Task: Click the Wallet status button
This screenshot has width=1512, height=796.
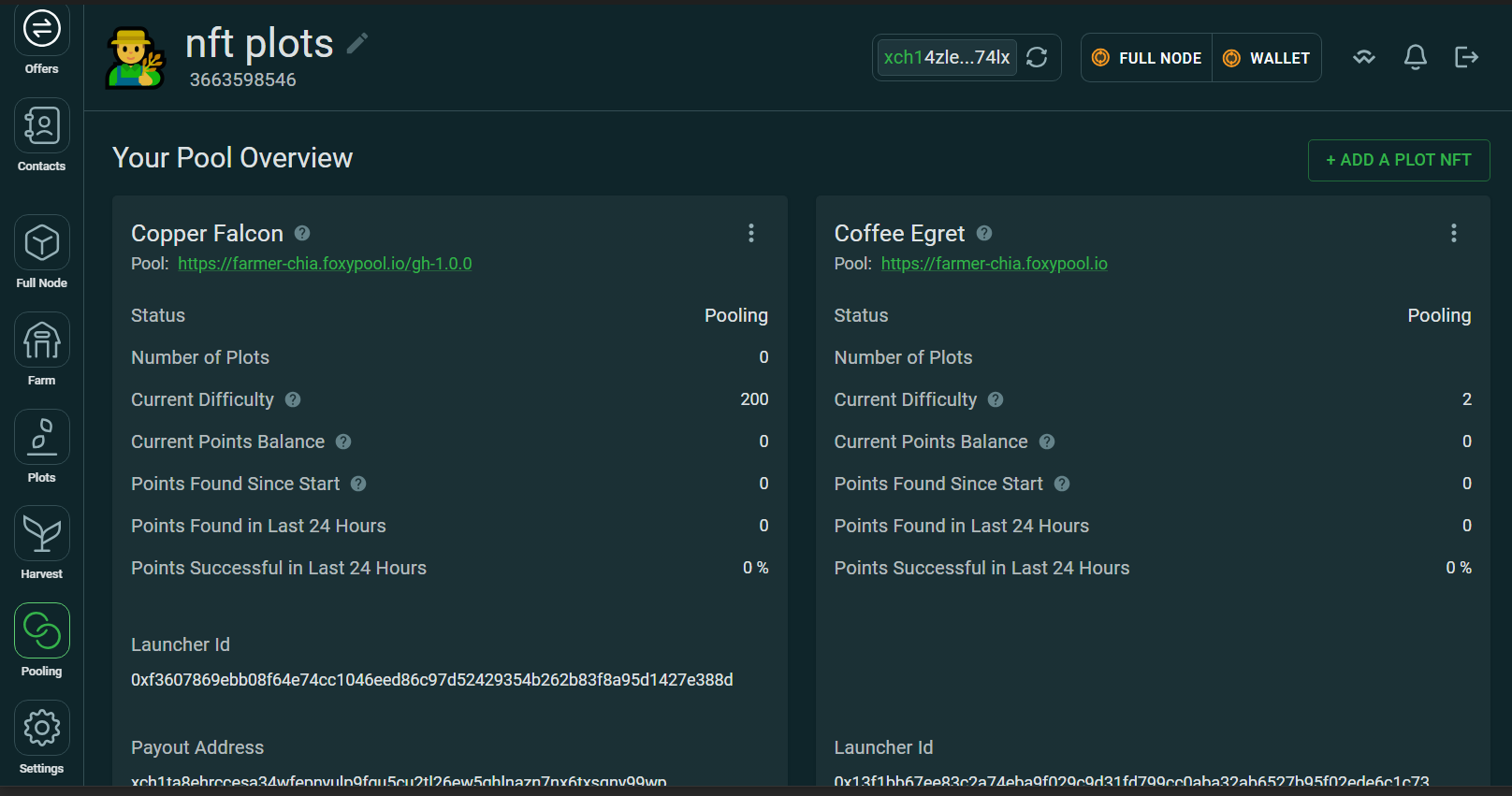Action: point(1267,58)
